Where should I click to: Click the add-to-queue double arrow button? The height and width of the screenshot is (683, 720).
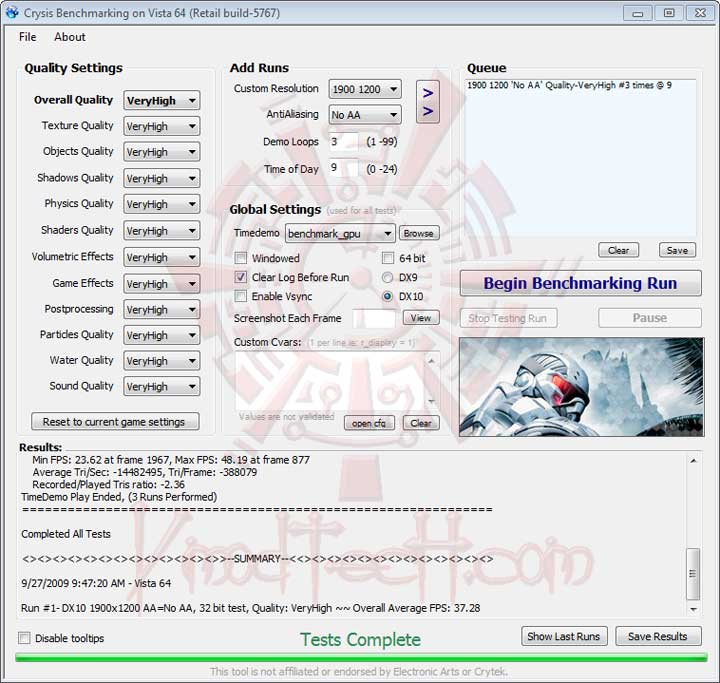(428, 102)
